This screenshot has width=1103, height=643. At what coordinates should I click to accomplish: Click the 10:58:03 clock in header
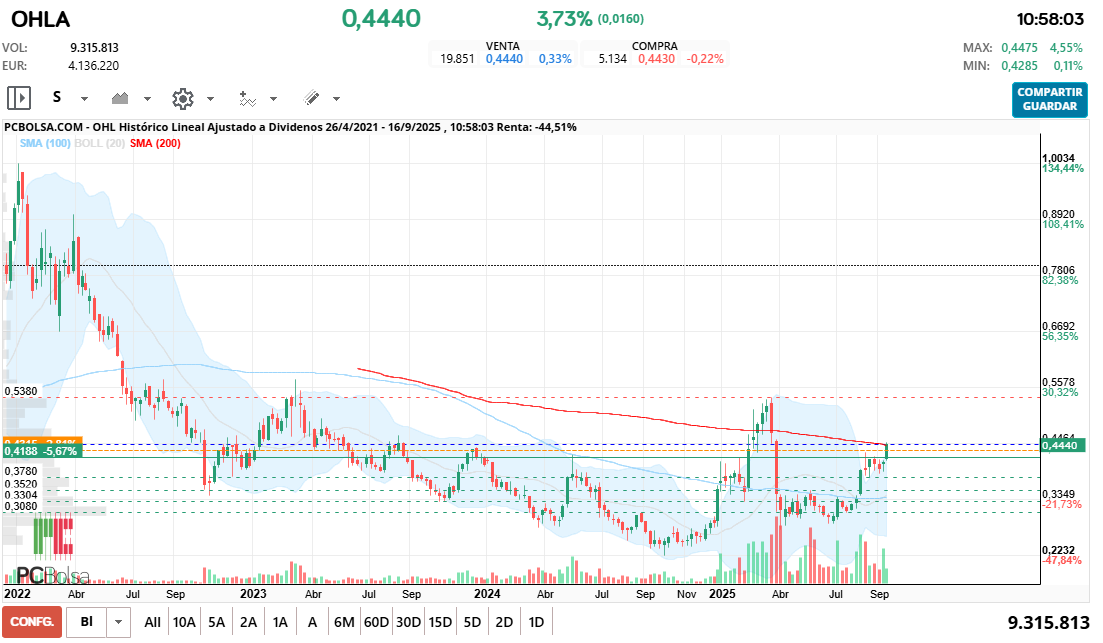(x=1050, y=19)
